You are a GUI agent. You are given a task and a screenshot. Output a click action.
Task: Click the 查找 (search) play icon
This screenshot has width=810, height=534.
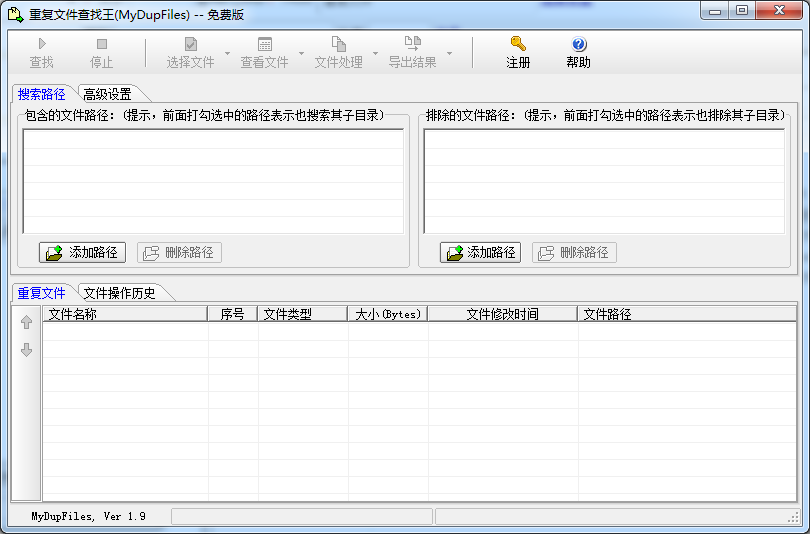42,44
